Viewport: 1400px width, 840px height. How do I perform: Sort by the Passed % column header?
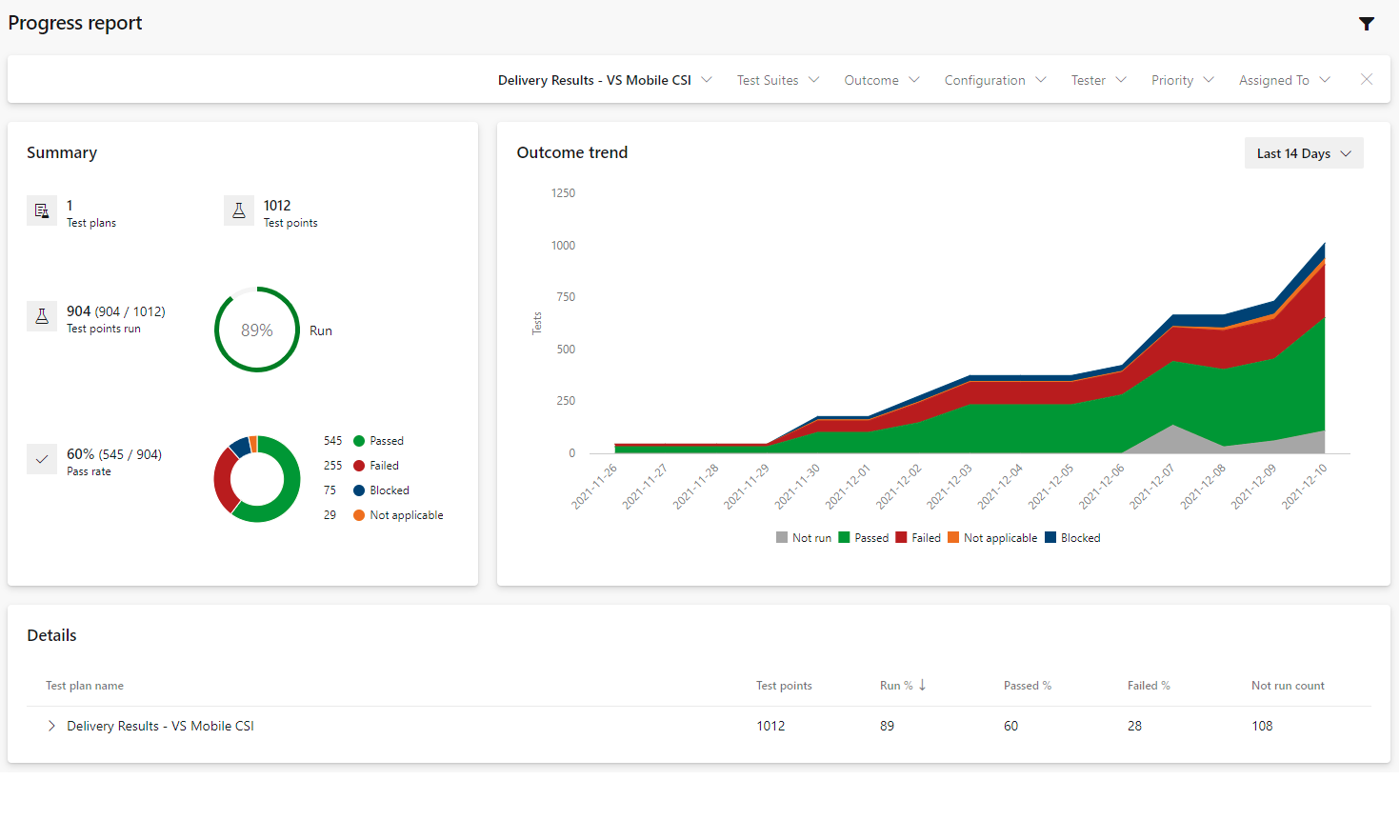(1027, 685)
